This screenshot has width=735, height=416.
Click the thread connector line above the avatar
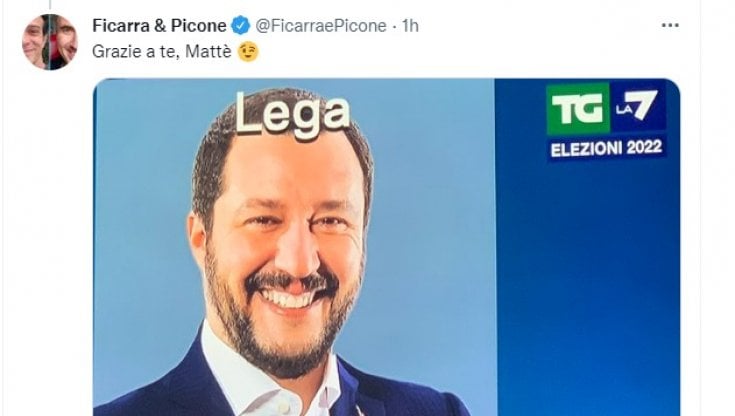coord(50,5)
